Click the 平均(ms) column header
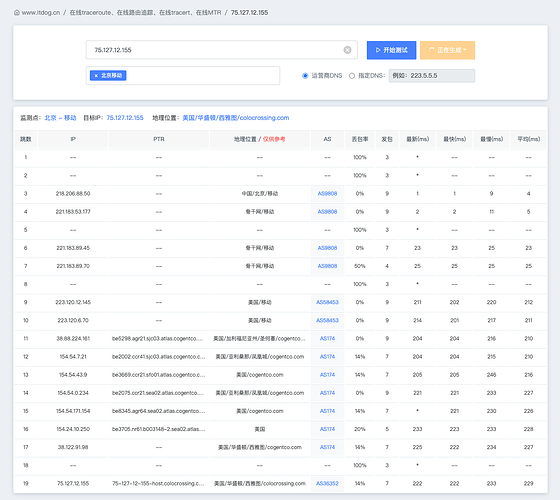 coord(529,139)
